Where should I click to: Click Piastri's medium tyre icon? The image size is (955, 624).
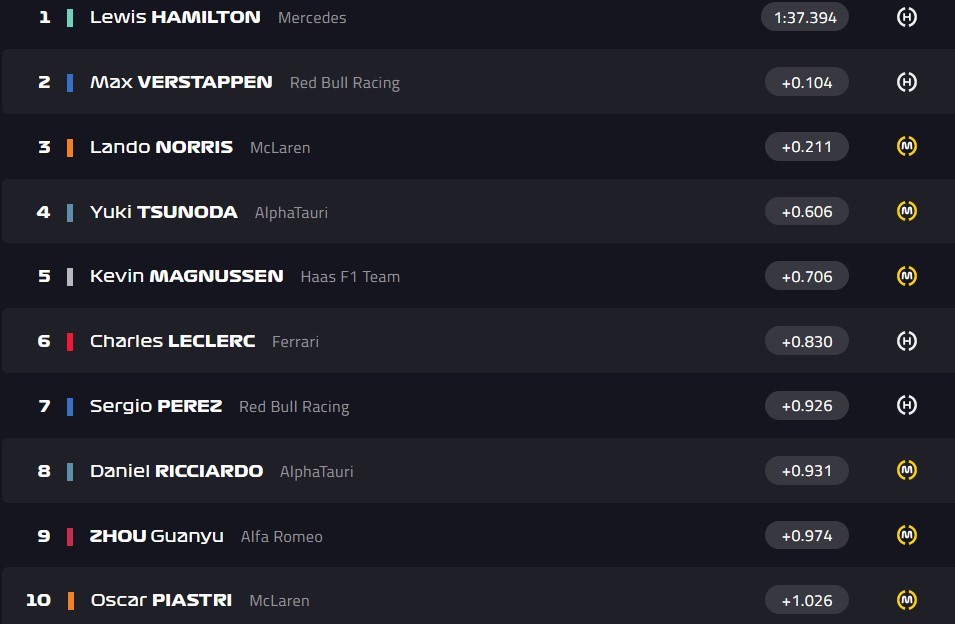click(906, 600)
